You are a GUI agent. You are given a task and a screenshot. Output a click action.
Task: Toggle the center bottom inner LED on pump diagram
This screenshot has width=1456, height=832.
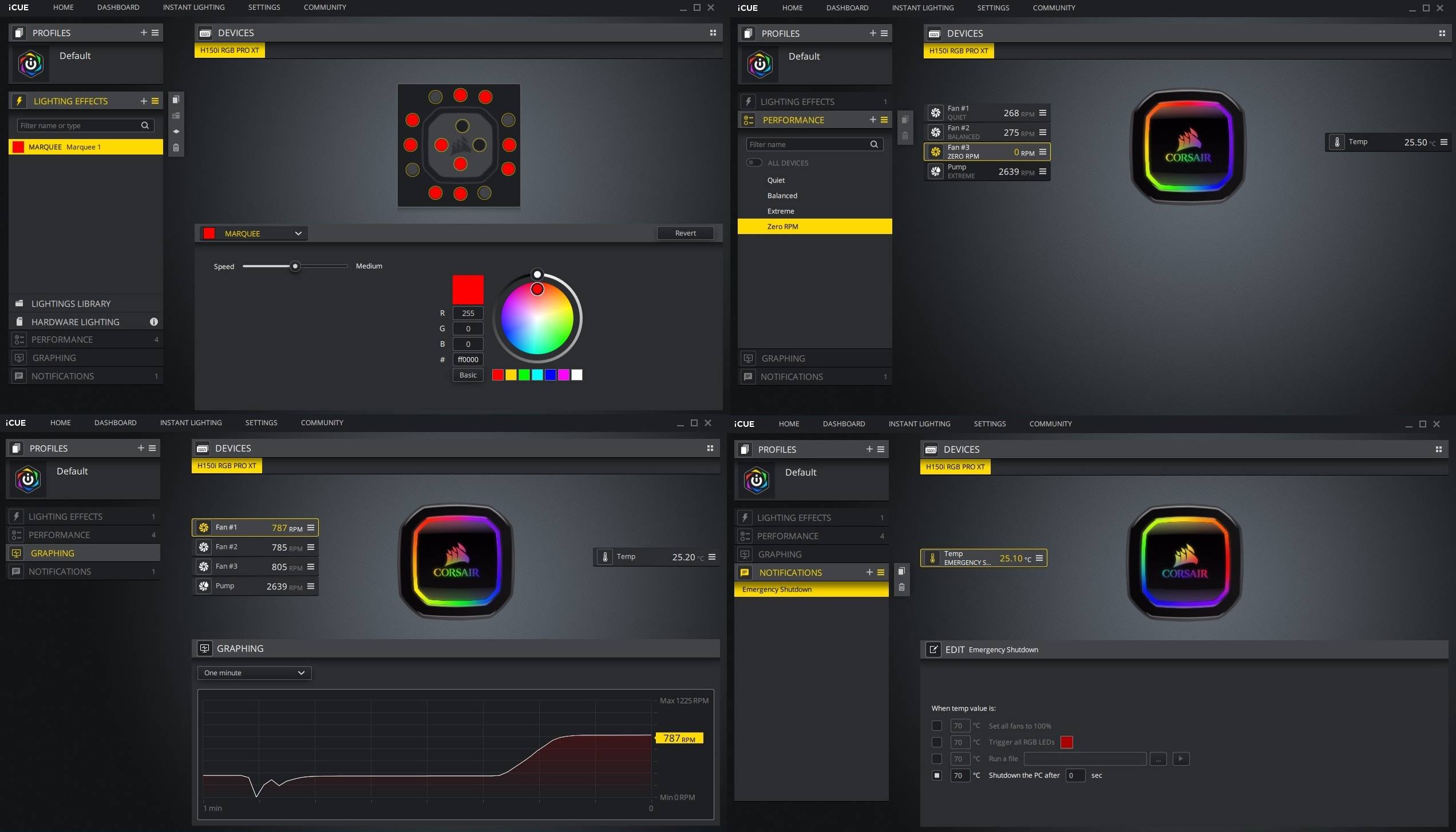(x=460, y=164)
